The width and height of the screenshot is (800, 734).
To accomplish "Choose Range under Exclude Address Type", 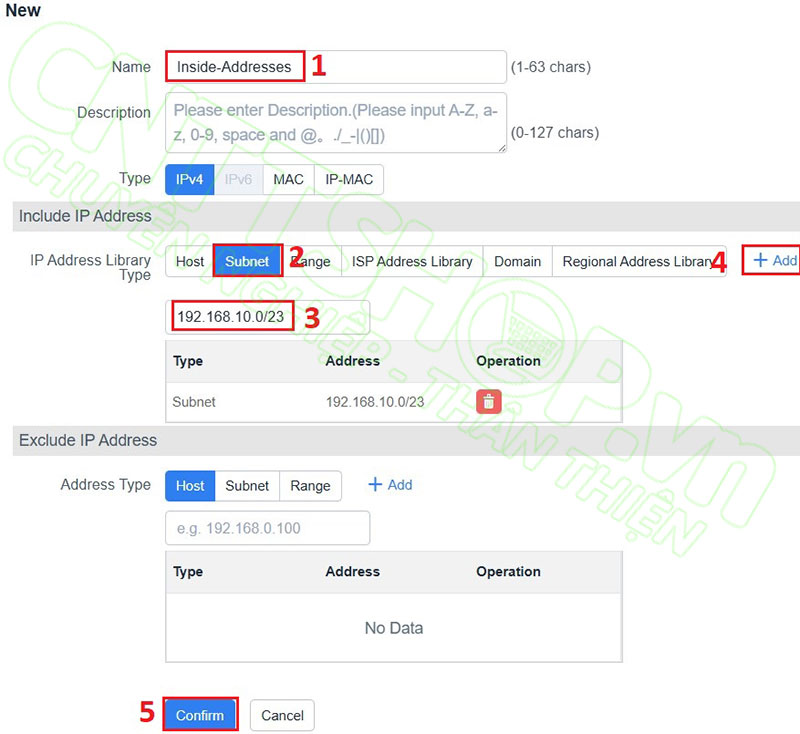I will click(310, 485).
